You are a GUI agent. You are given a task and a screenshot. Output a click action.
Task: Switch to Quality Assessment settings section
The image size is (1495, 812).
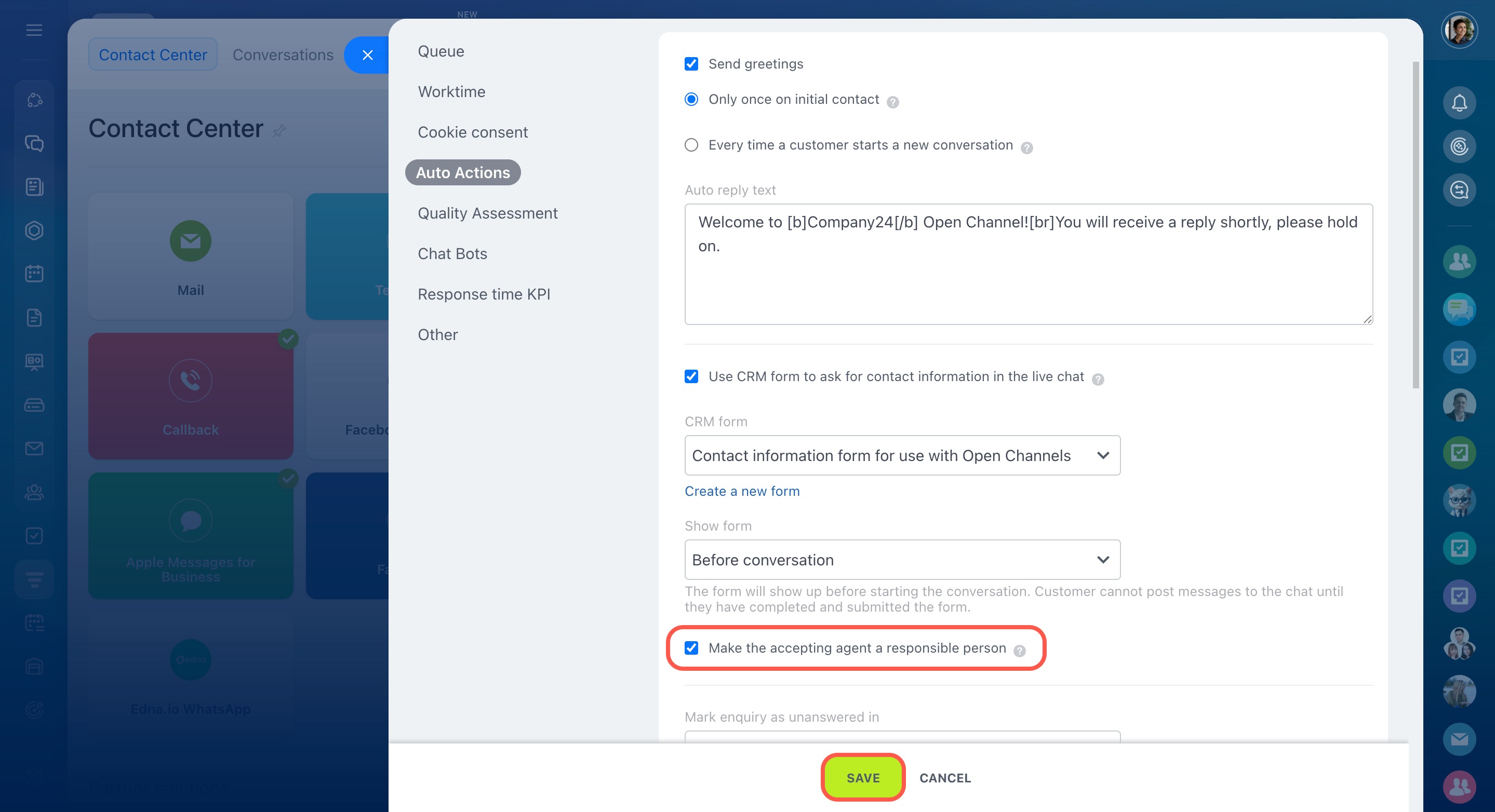pyautogui.click(x=487, y=213)
